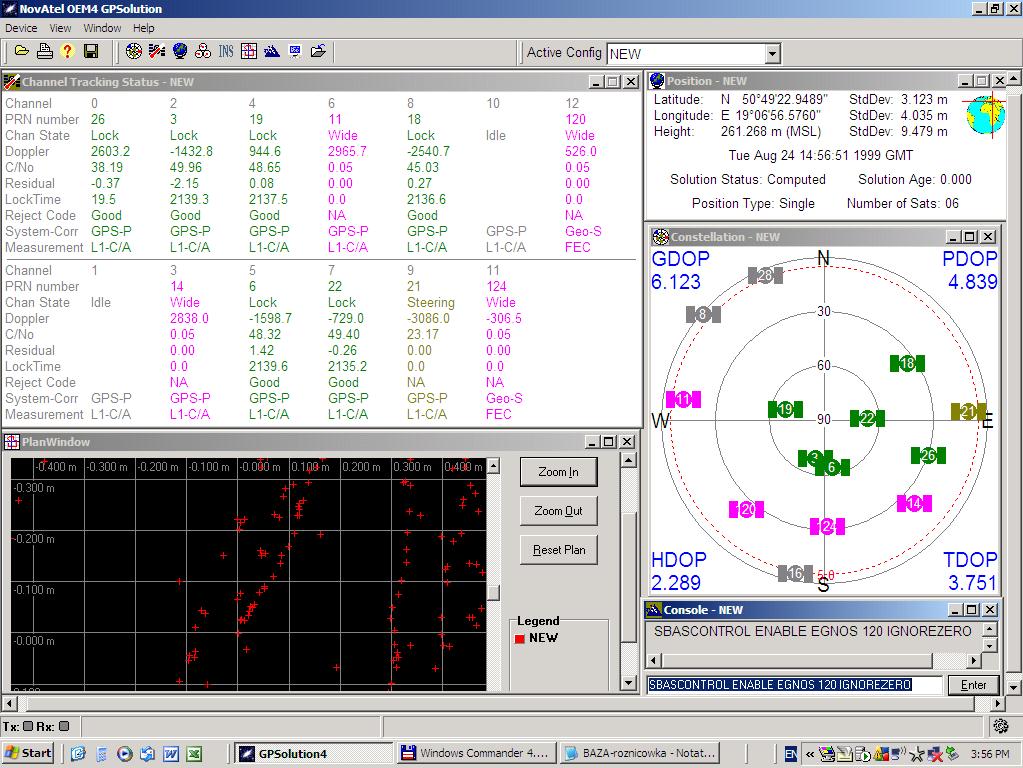Click the PlanWindow vertical scrollbar down arrow

pos(628,683)
